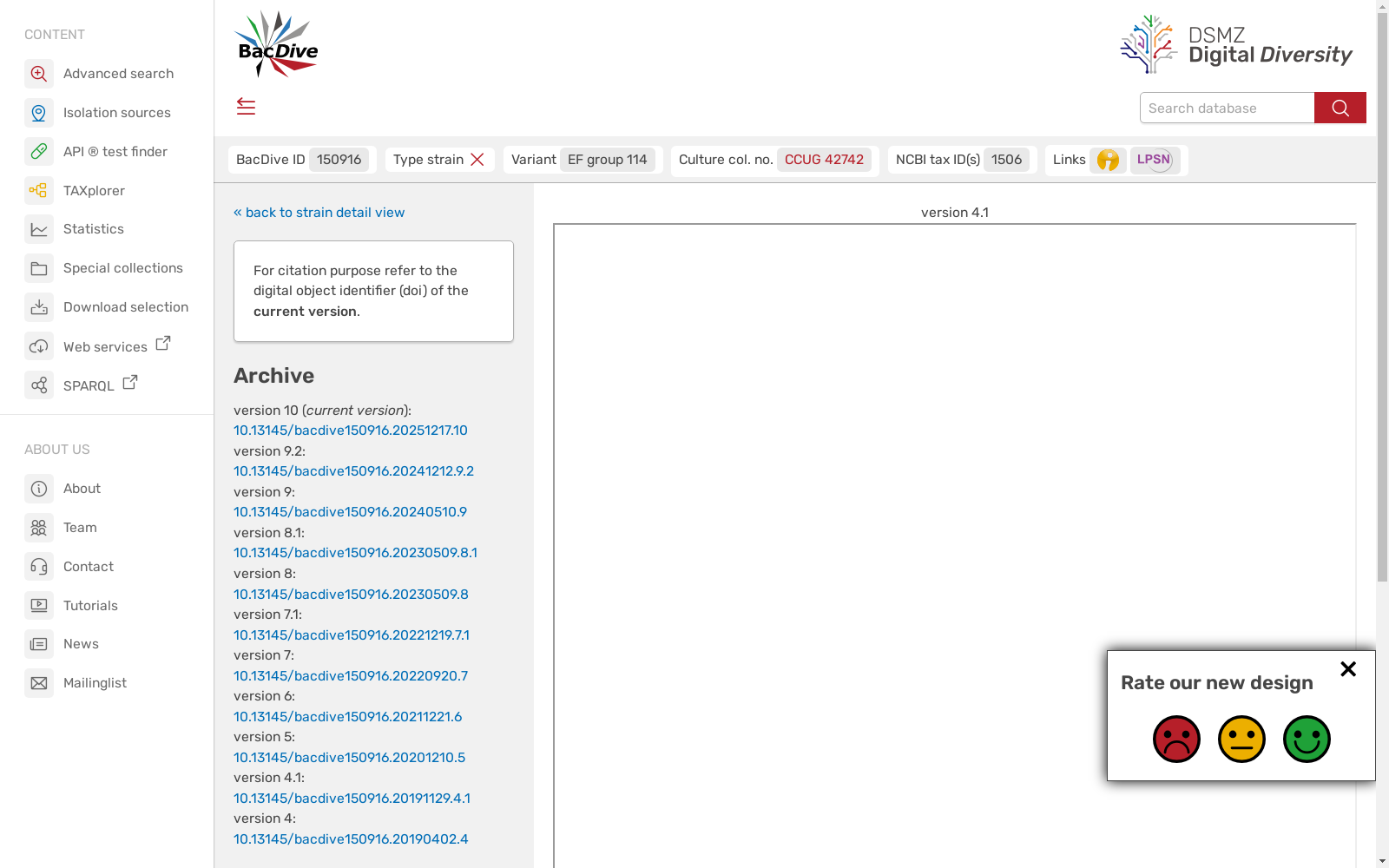Open Advanced search magnifier icon
This screenshot has width=1389, height=868.
tap(39, 74)
